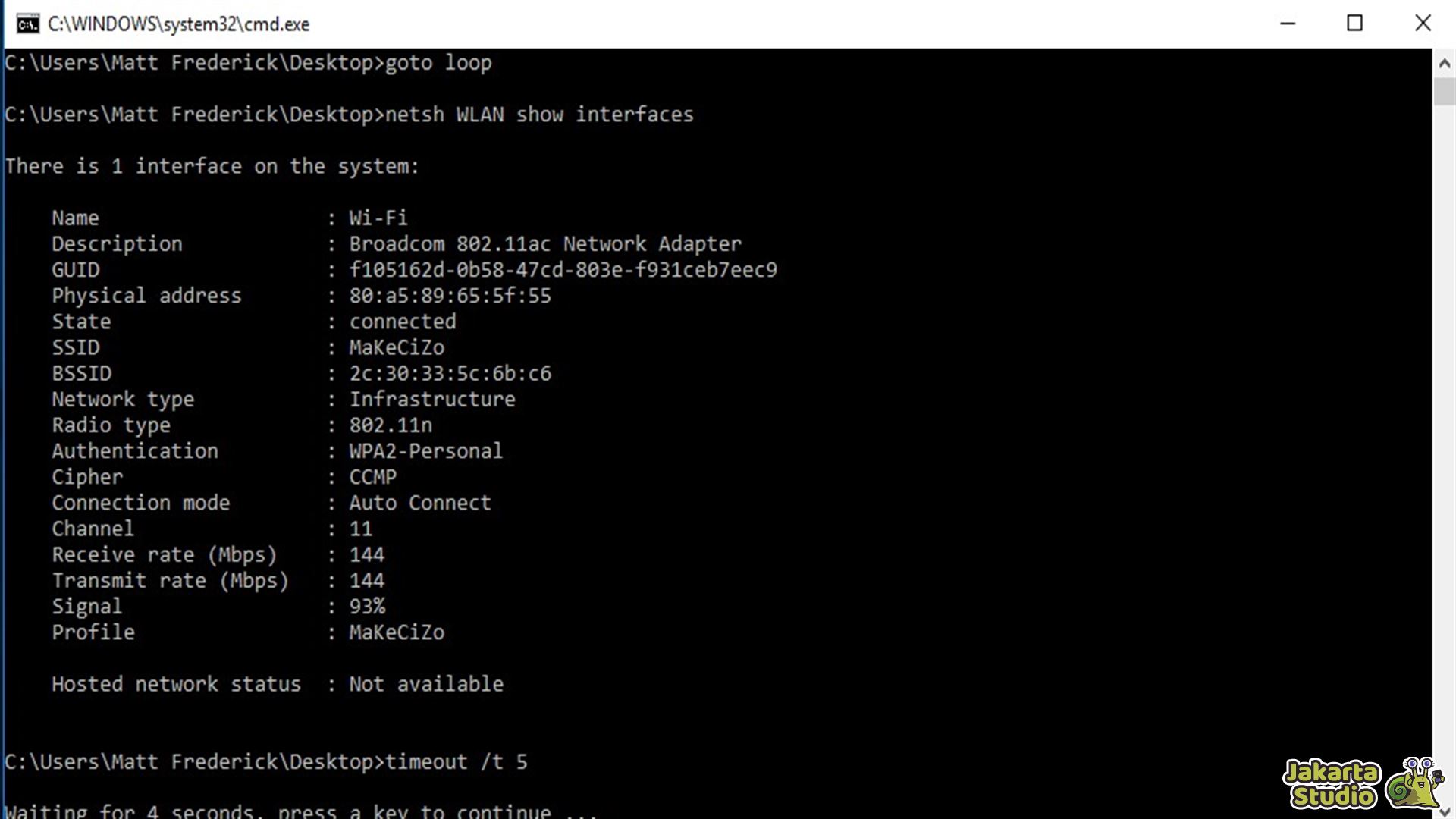1456x819 pixels.
Task: Click the C:\WINDOWS\system32\cmd.exe title text
Action: (x=178, y=24)
